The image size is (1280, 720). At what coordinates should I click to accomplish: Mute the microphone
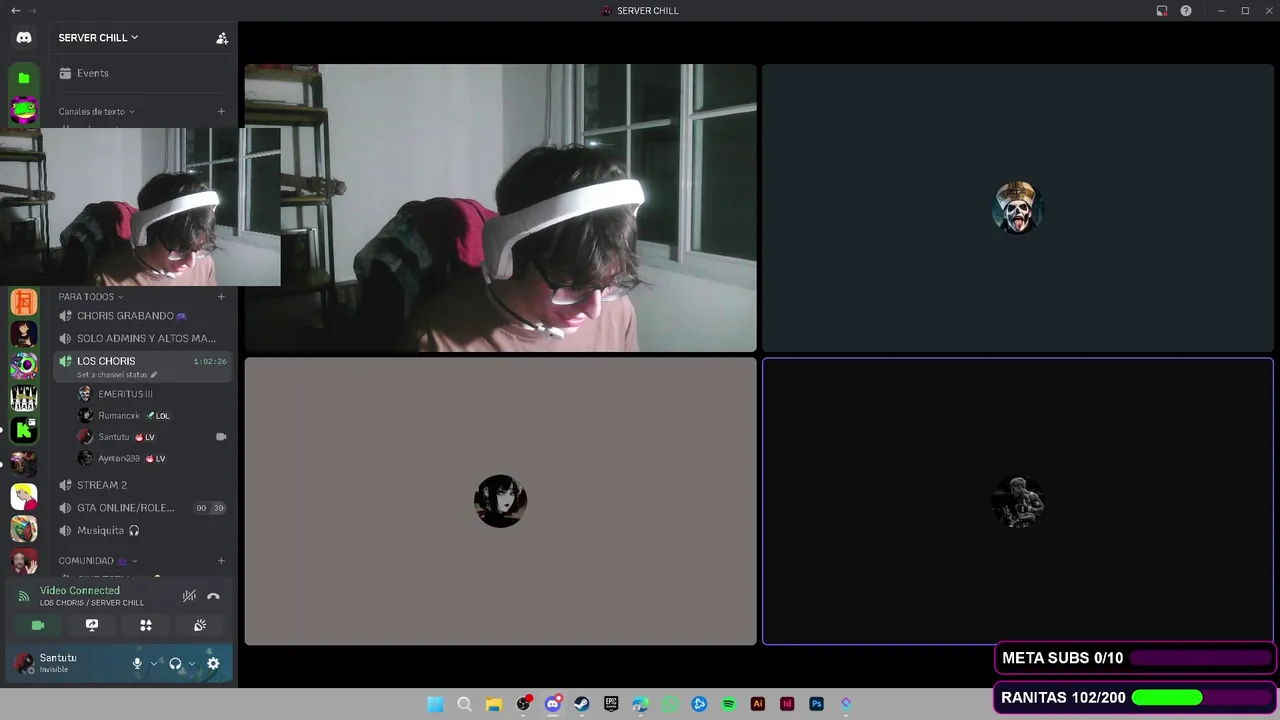(x=137, y=663)
